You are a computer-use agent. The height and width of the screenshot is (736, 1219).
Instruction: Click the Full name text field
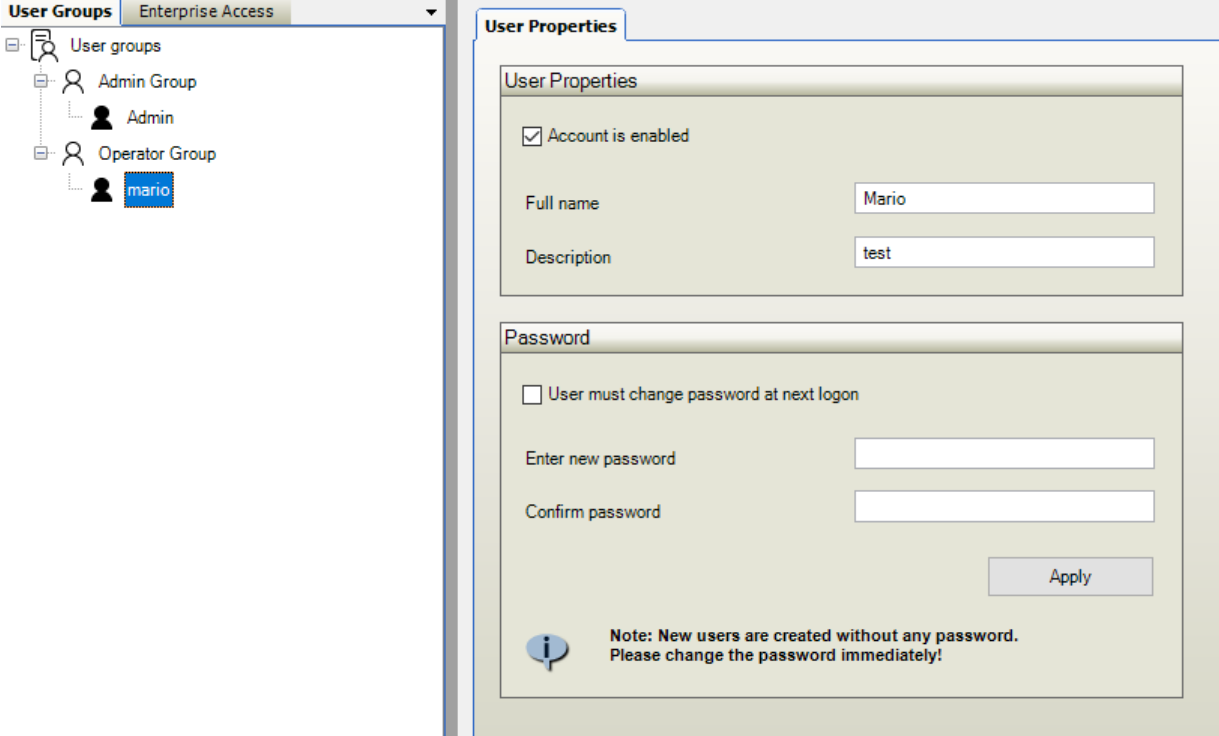pyautogui.click(x=1004, y=199)
